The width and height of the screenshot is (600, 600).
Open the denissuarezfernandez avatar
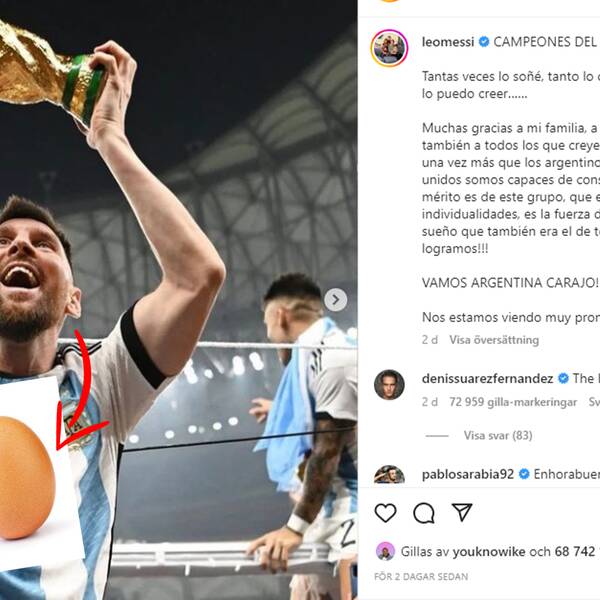pyautogui.click(x=389, y=385)
